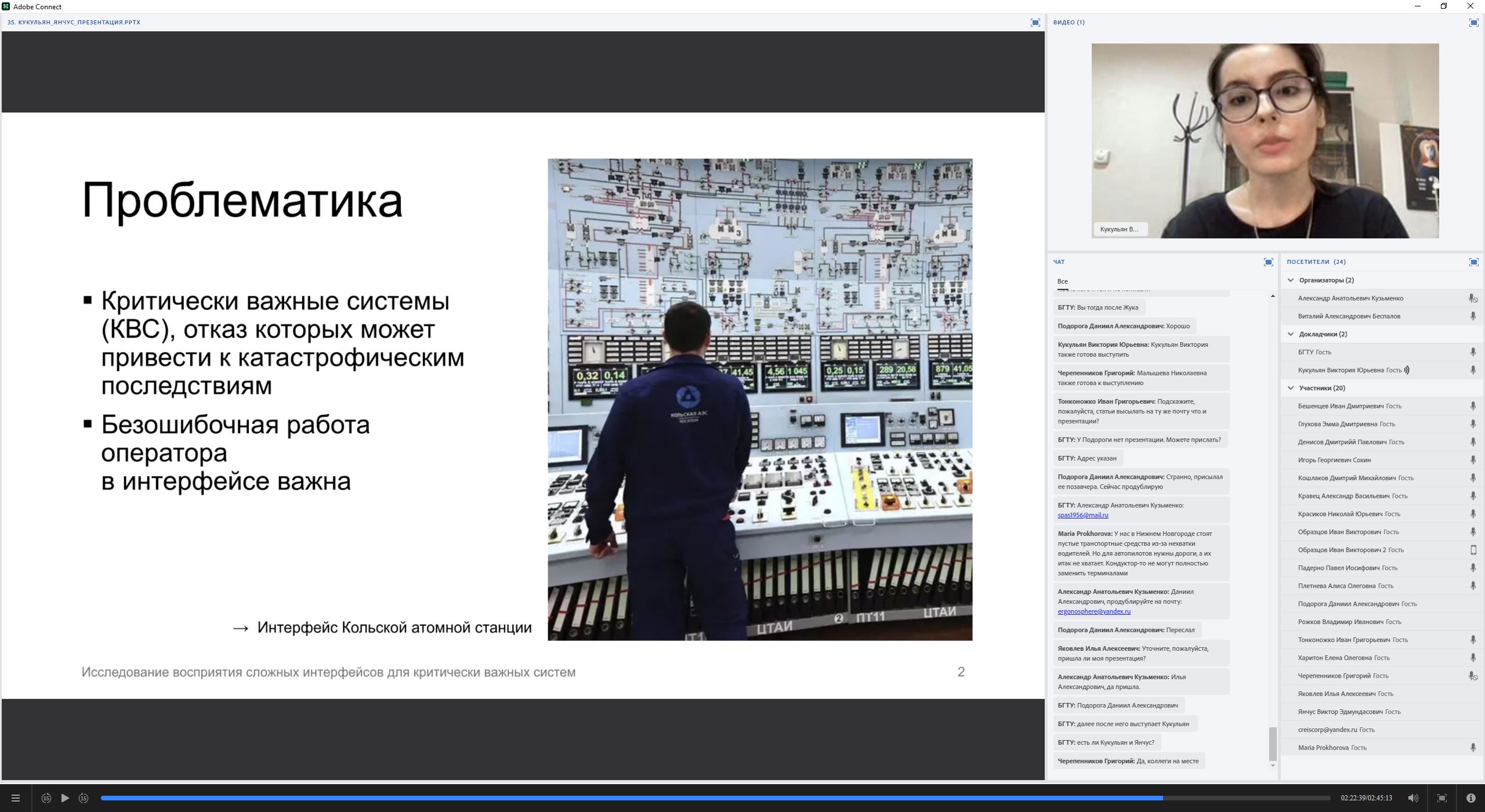The image size is (1485, 812).
Task: Open the ergonosphere@yandex.ru link
Action: point(1094,611)
